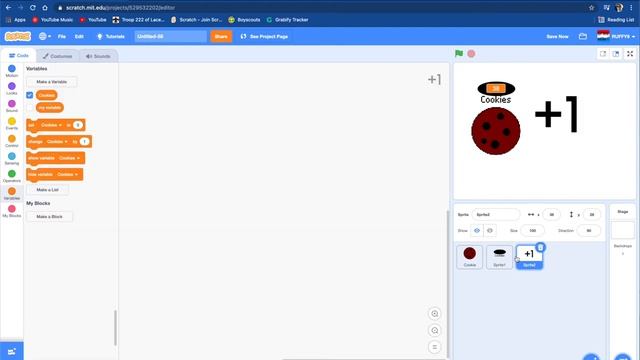Select the Motion block category
Screen dimensions: 640x360
click(12, 71)
